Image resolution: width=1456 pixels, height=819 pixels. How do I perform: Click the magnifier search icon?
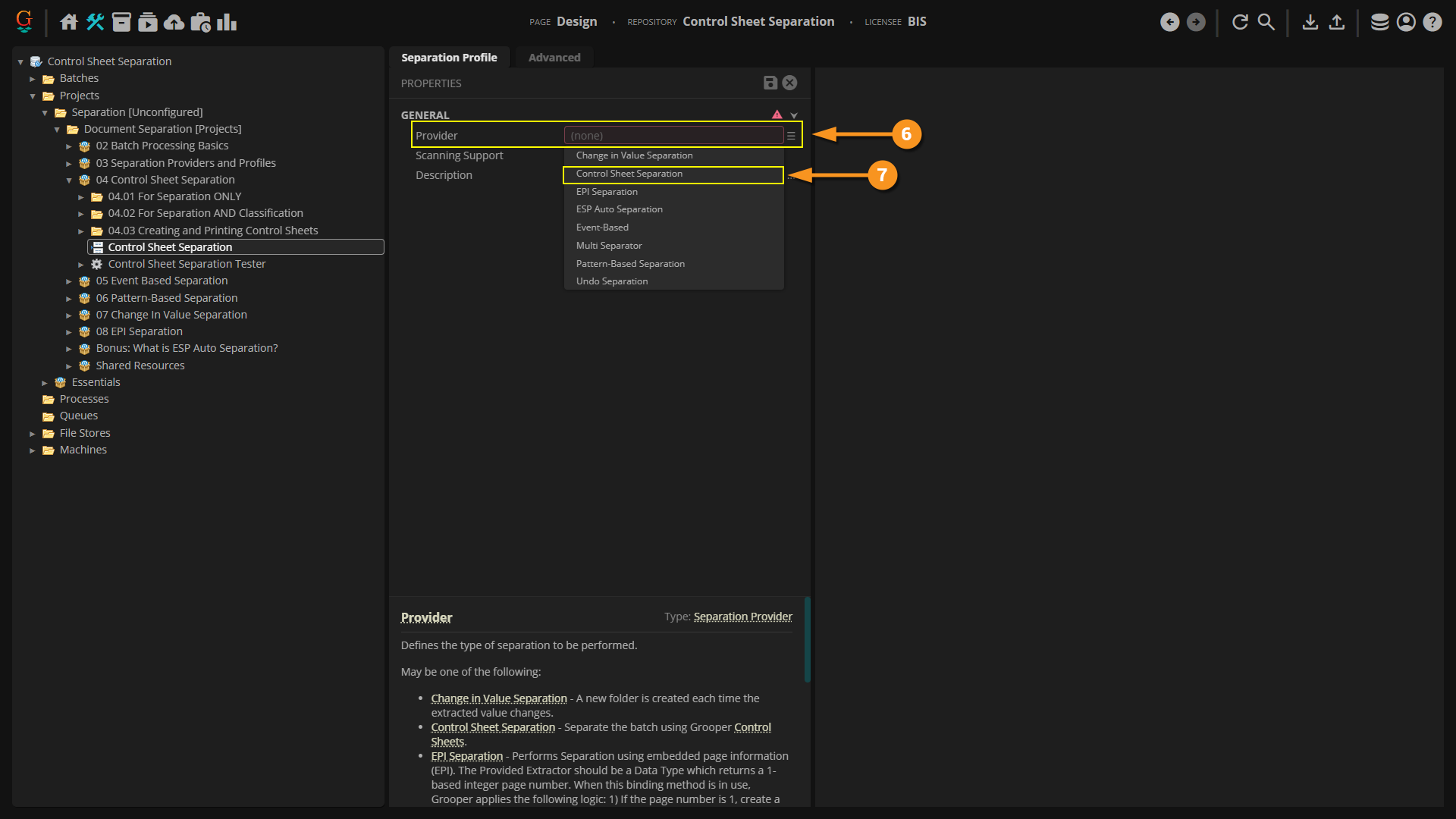click(1266, 22)
